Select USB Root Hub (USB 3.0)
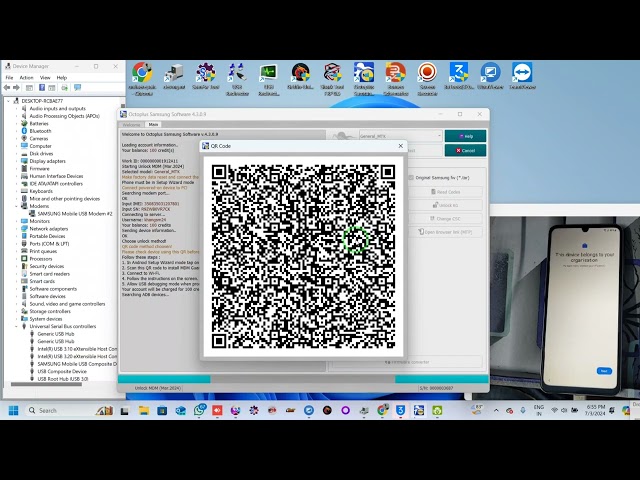The height and width of the screenshot is (480, 640). point(62,379)
